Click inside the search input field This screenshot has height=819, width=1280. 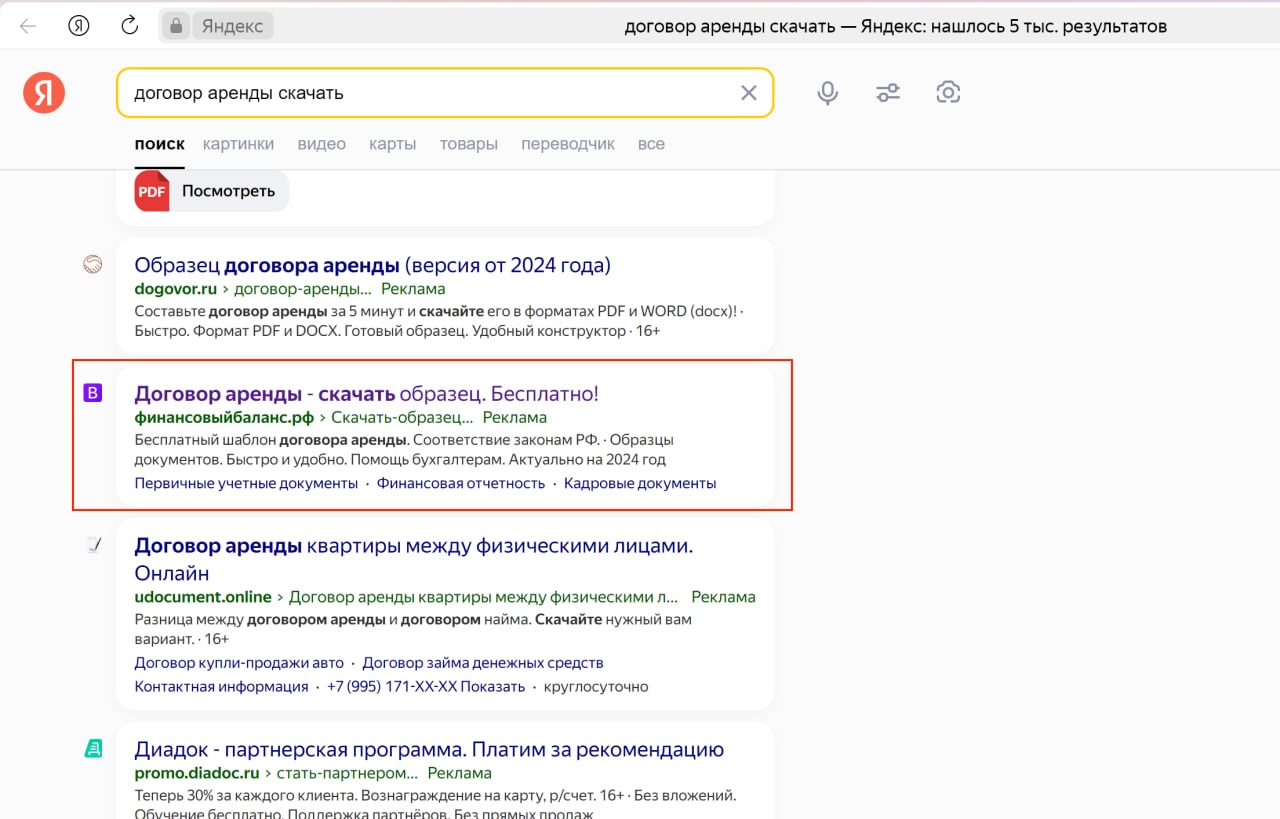(430, 93)
